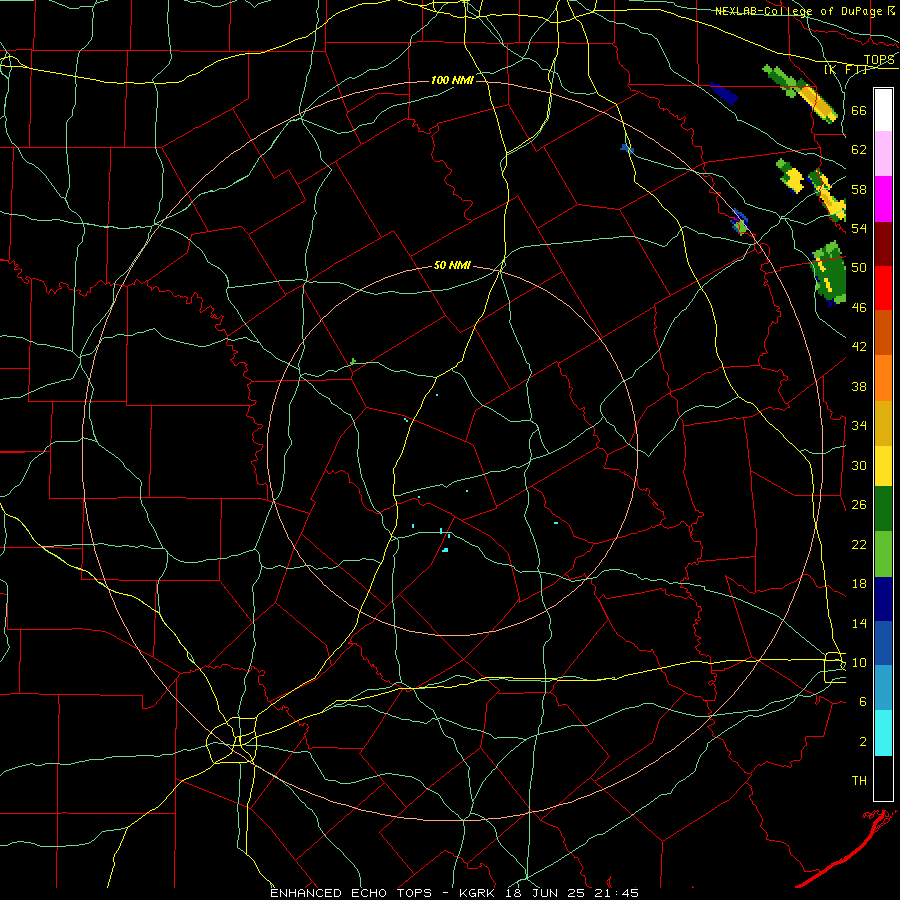Click the dark maroon 50-54 kft legend swatch

(x=883, y=244)
